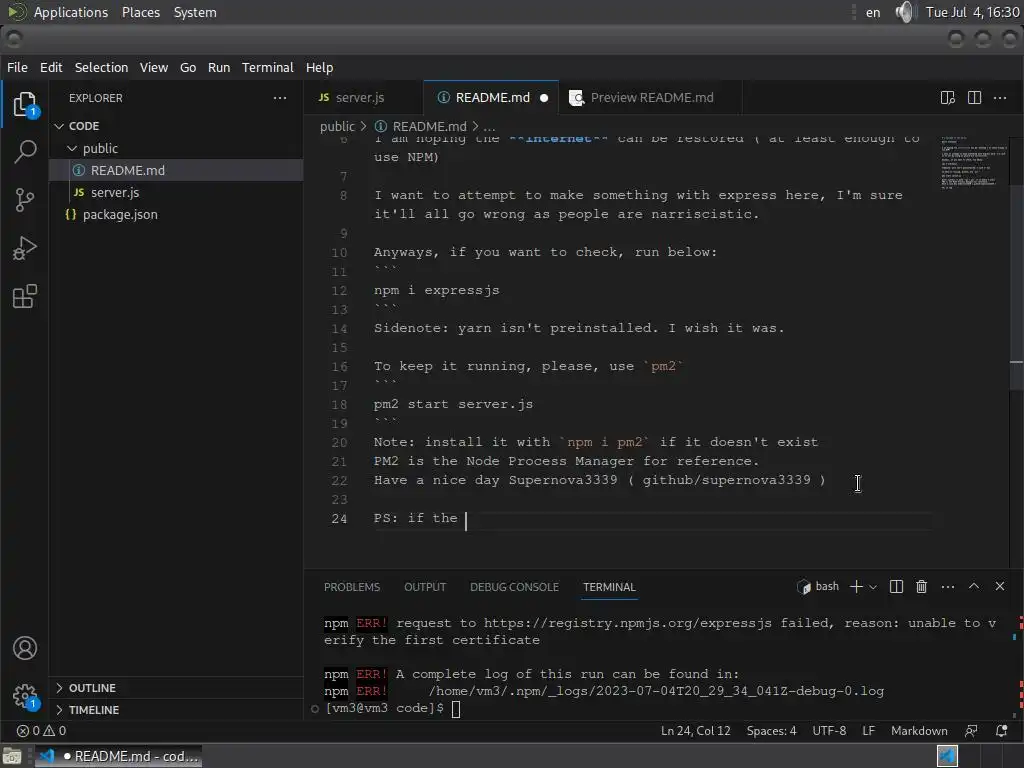This screenshot has width=1024, height=768.
Task: Click the errors and warnings status indicator
Action: coord(41,731)
